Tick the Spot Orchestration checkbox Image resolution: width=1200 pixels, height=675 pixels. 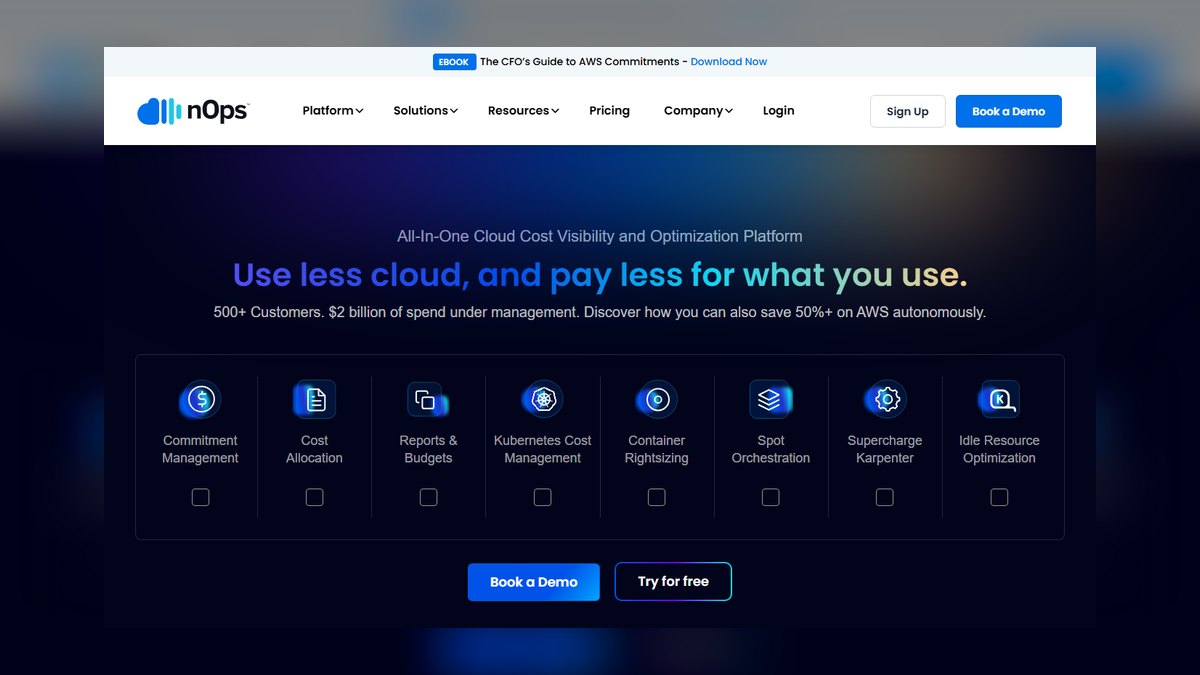click(x=770, y=497)
